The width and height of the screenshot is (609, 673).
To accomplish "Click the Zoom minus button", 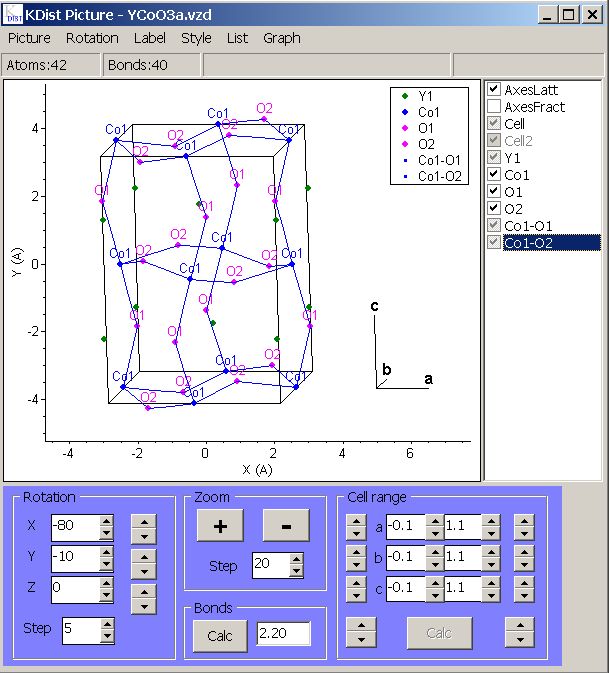I will 286,525.
